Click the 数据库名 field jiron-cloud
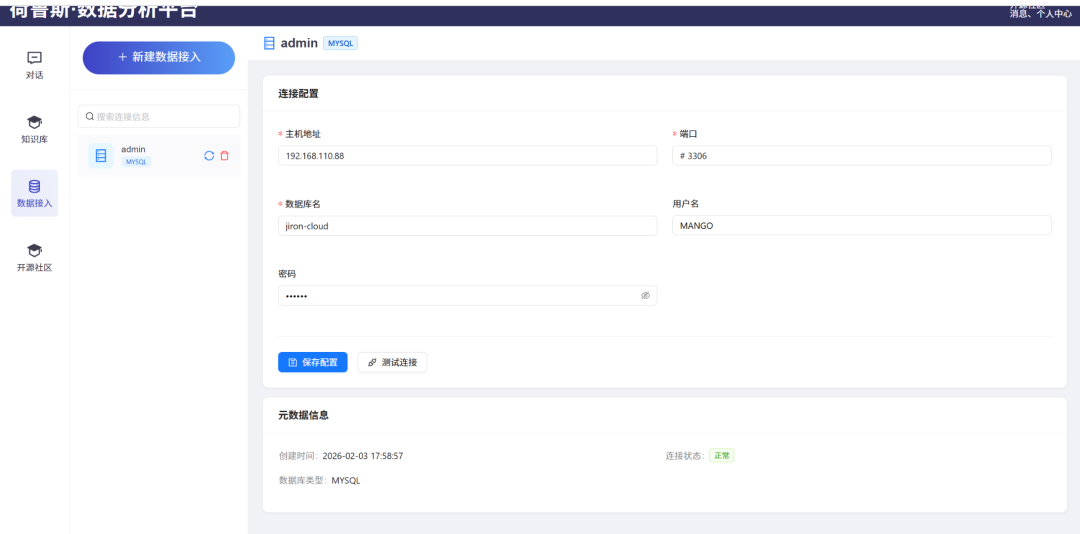Viewport: 1080px width, 534px height. 468,225
